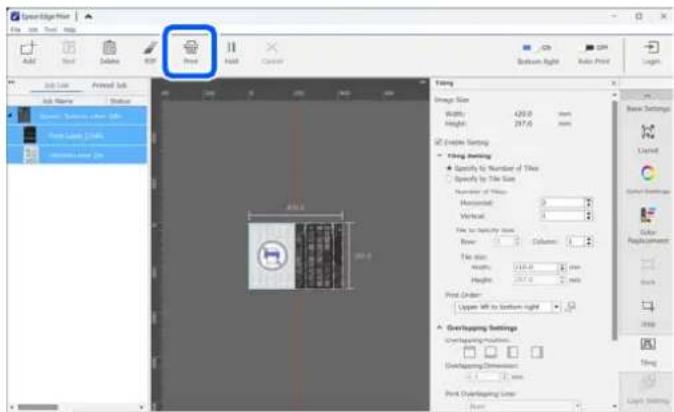Switch to the Job List tab
This screenshot has width=674, height=412.
[56, 85]
